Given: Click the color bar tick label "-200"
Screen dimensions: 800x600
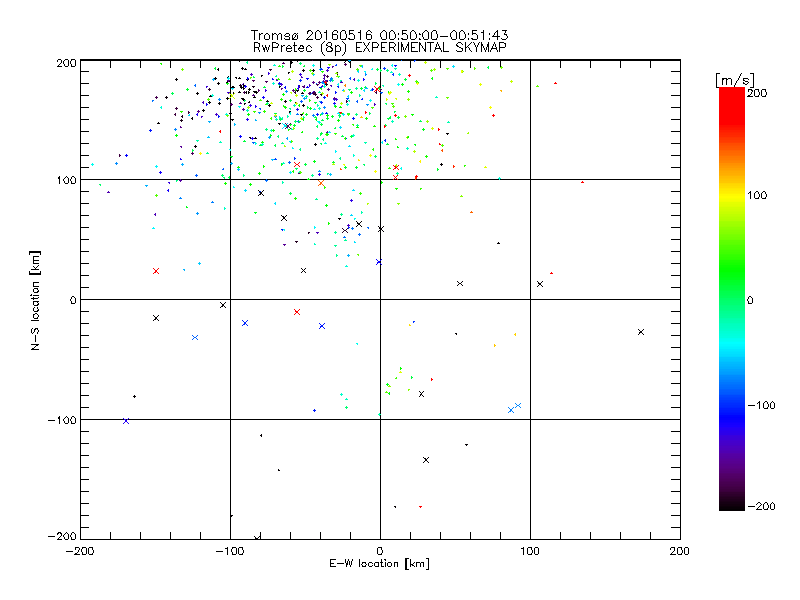Looking at the screenshot, I should pos(761,506).
